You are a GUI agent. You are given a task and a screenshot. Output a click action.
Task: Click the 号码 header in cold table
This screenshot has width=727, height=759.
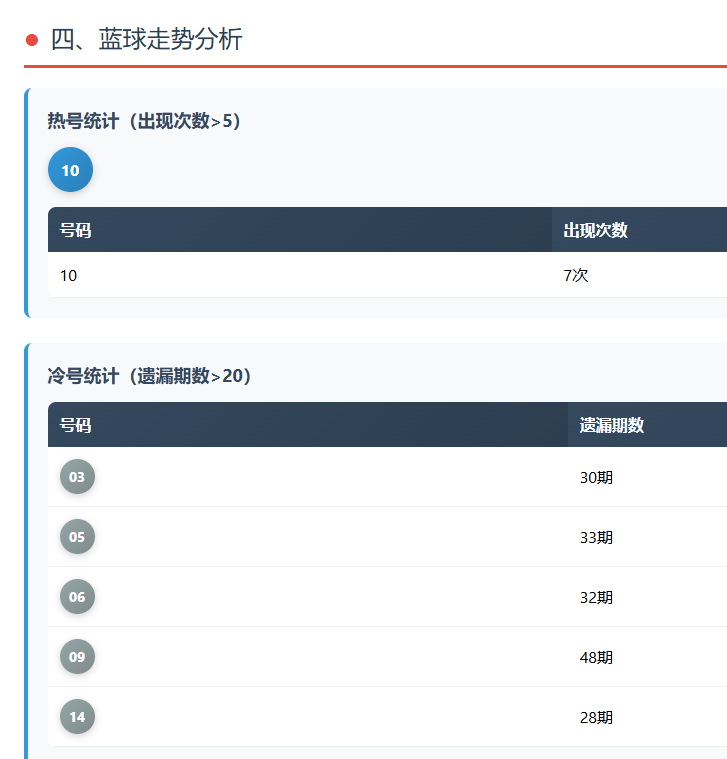click(75, 425)
